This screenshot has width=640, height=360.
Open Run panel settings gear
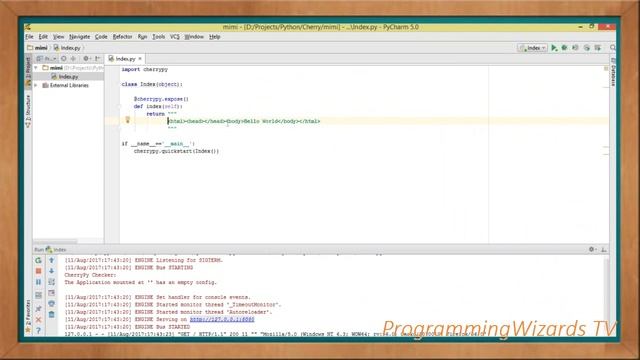pyautogui.click(x=592, y=249)
